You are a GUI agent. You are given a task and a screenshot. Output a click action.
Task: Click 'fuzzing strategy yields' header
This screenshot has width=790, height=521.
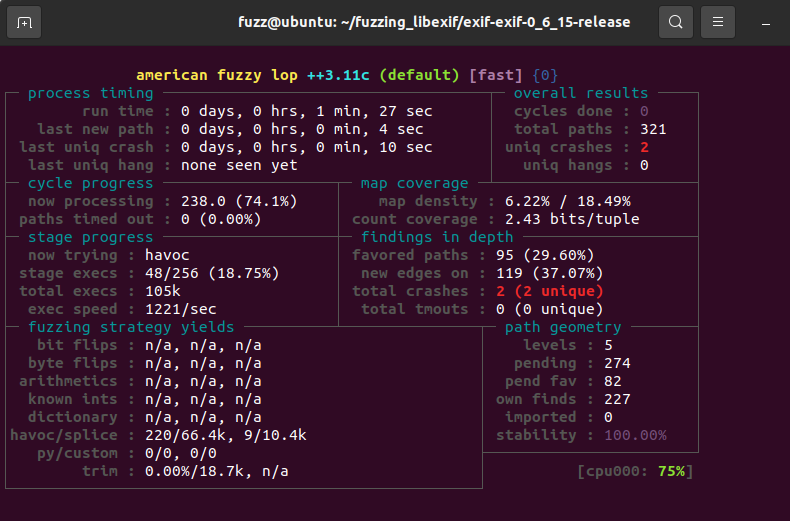point(131,328)
